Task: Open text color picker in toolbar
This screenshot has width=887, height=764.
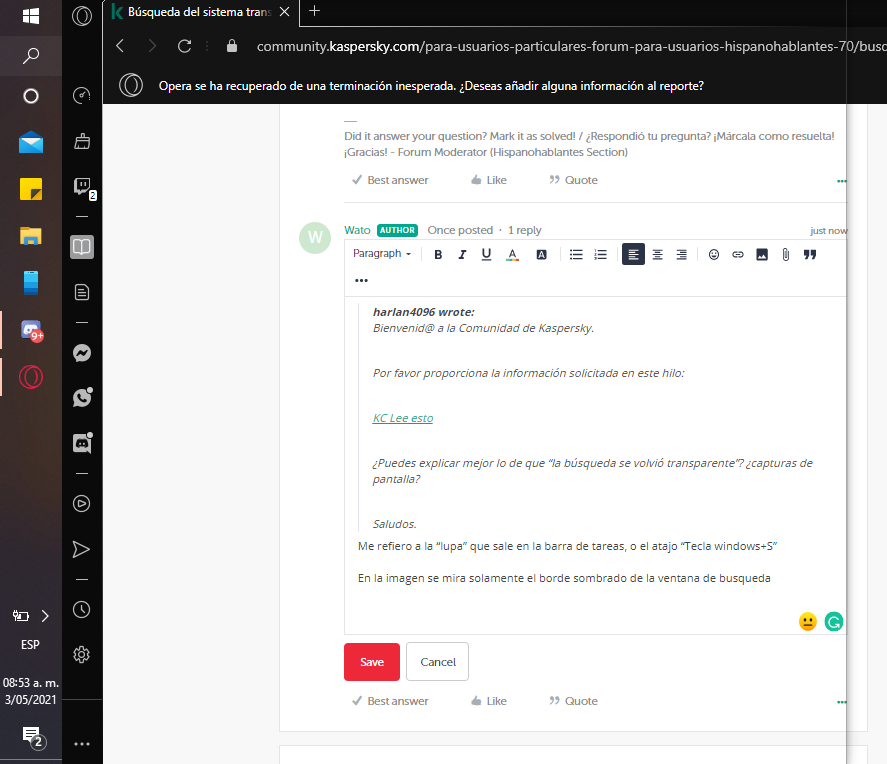Action: [513, 254]
